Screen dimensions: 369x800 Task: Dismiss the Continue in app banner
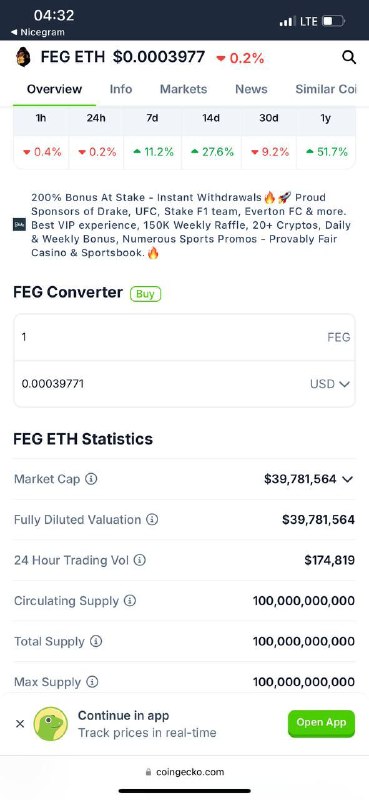point(20,723)
